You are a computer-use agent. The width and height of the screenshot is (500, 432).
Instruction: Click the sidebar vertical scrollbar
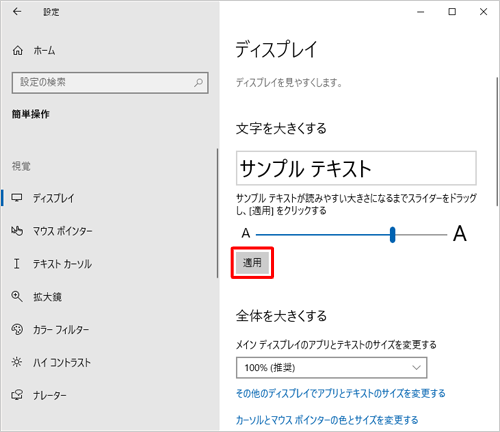point(218,213)
